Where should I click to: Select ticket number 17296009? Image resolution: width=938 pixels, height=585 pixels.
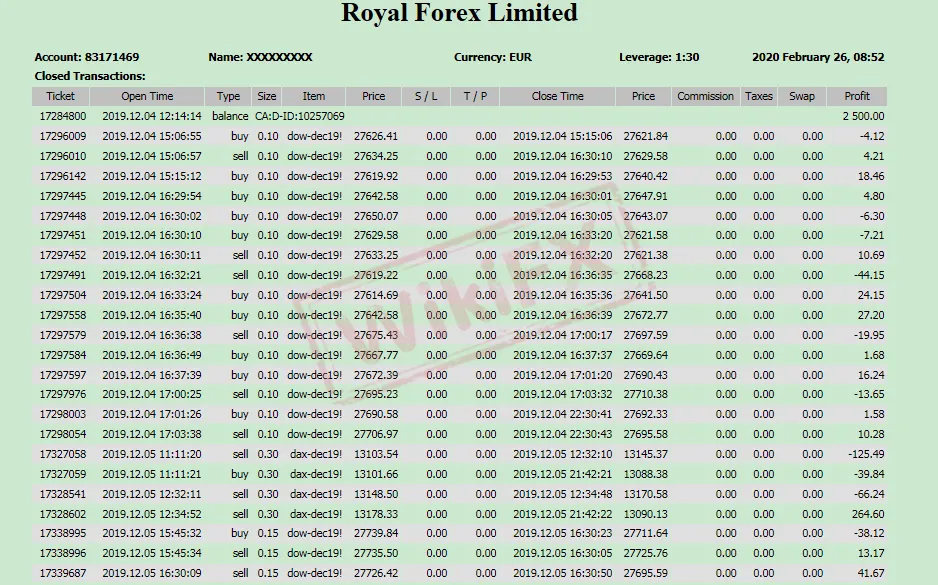pyautogui.click(x=63, y=136)
